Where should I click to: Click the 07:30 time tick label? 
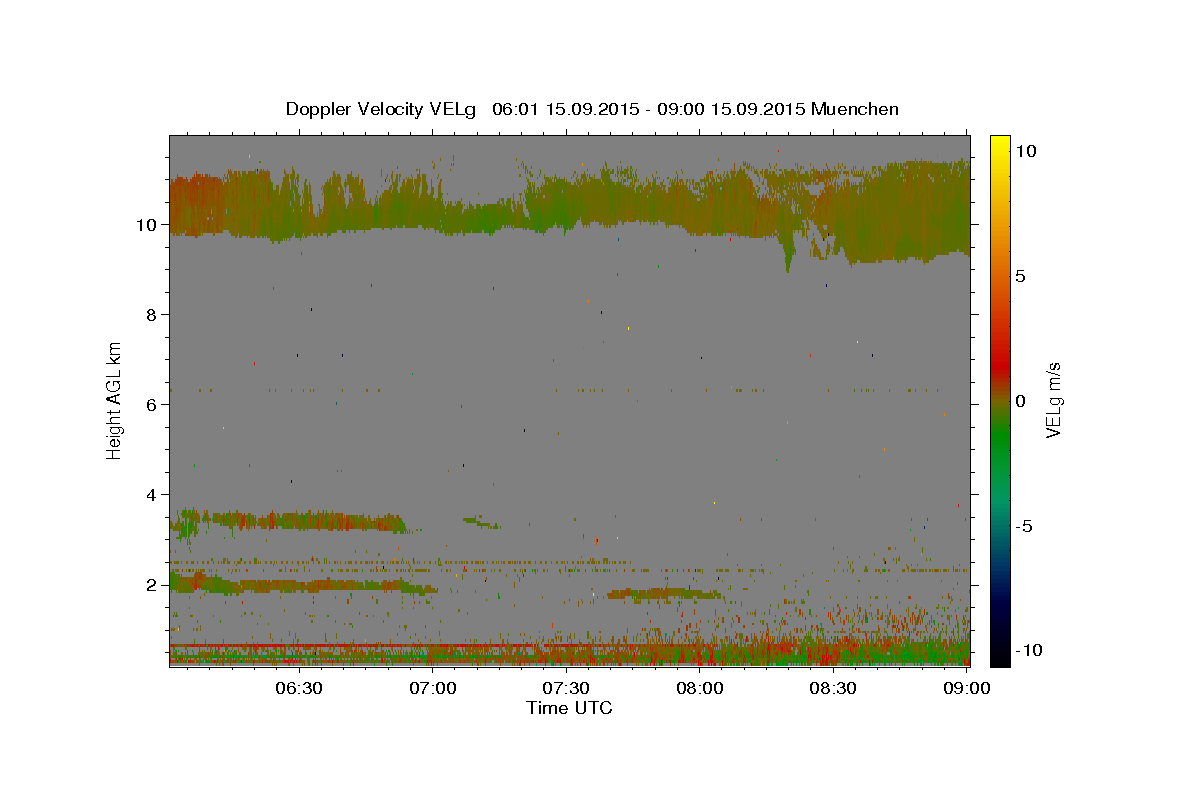pos(566,688)
